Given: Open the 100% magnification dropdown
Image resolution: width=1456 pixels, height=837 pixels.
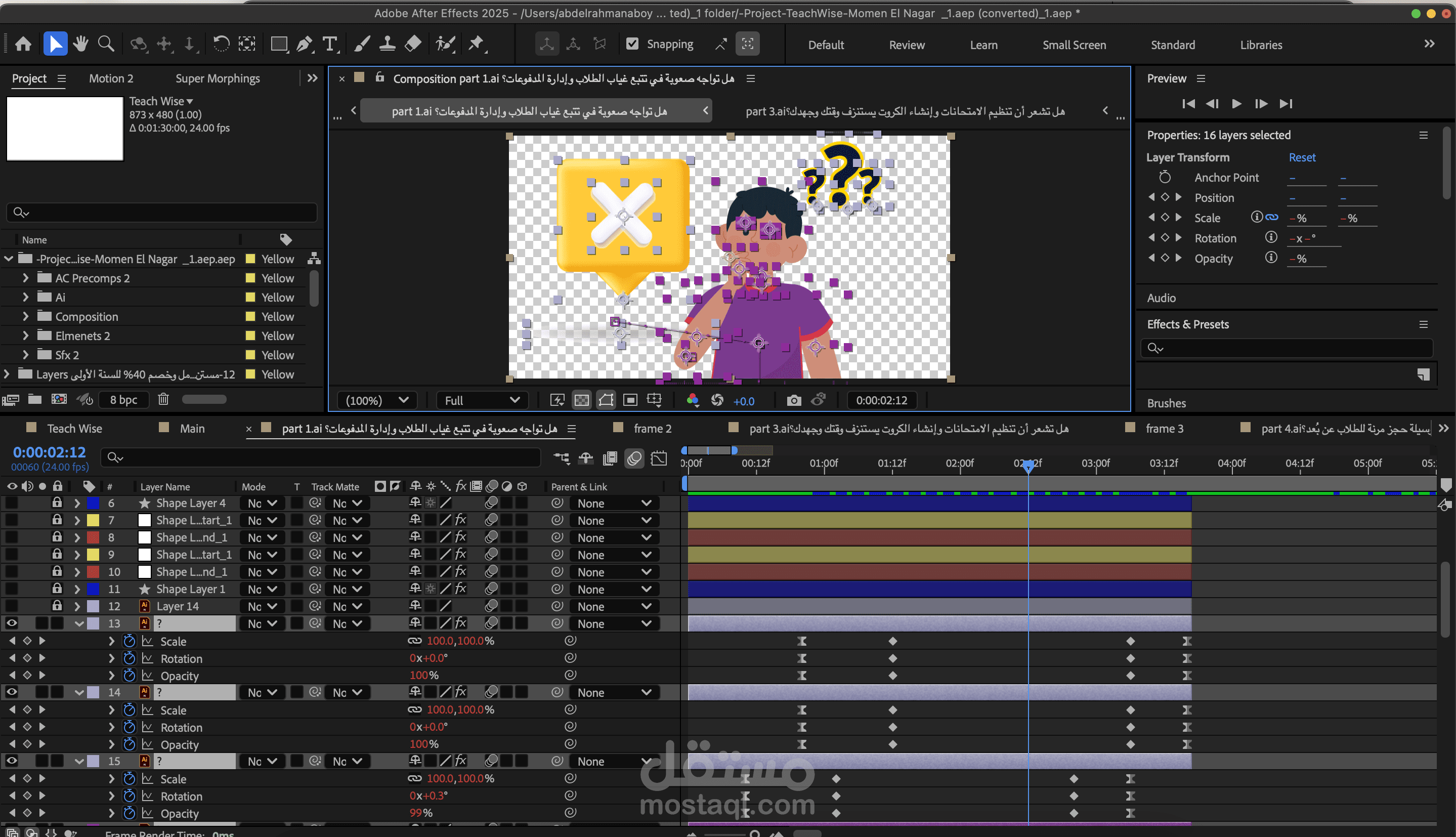Looking at the screenshot, I should point(377,400).
